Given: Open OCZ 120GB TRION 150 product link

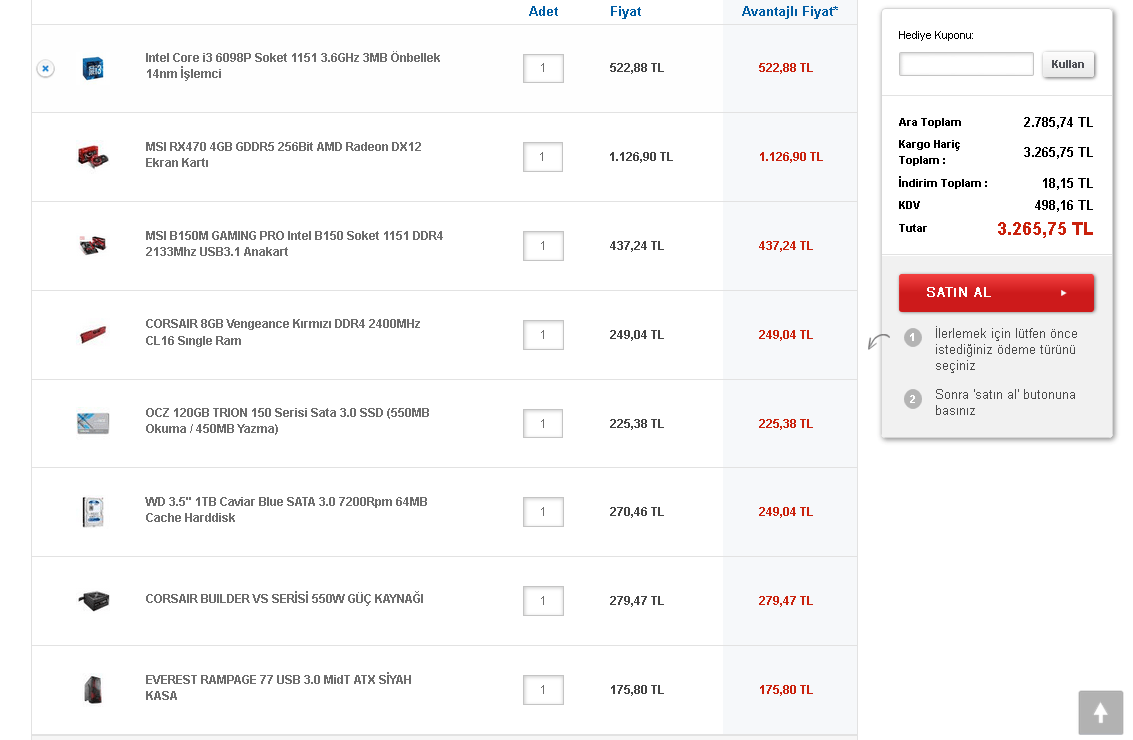Looking at the screenshot, I should point(288,421).
